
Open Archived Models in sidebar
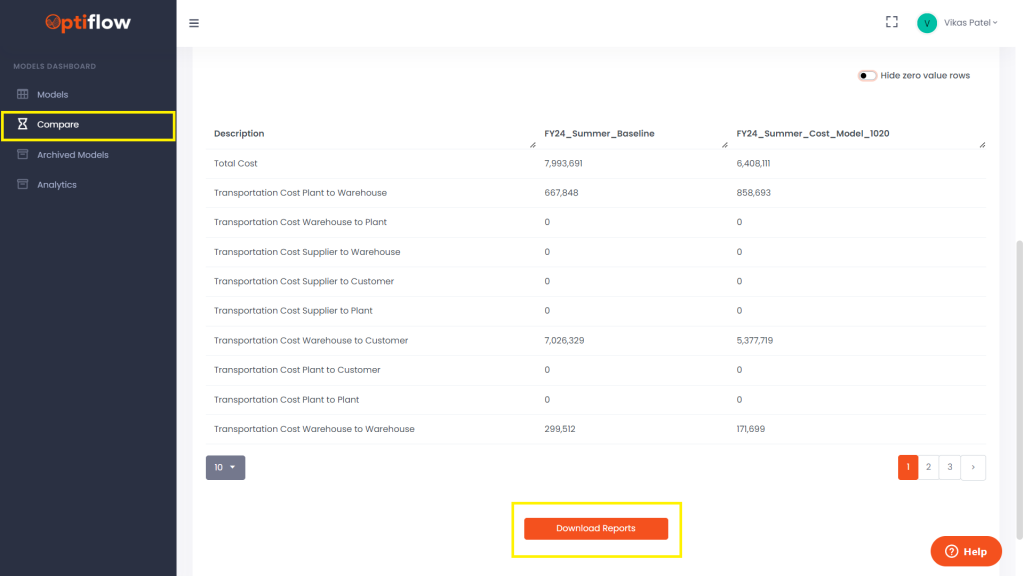(x=72, y=155)
